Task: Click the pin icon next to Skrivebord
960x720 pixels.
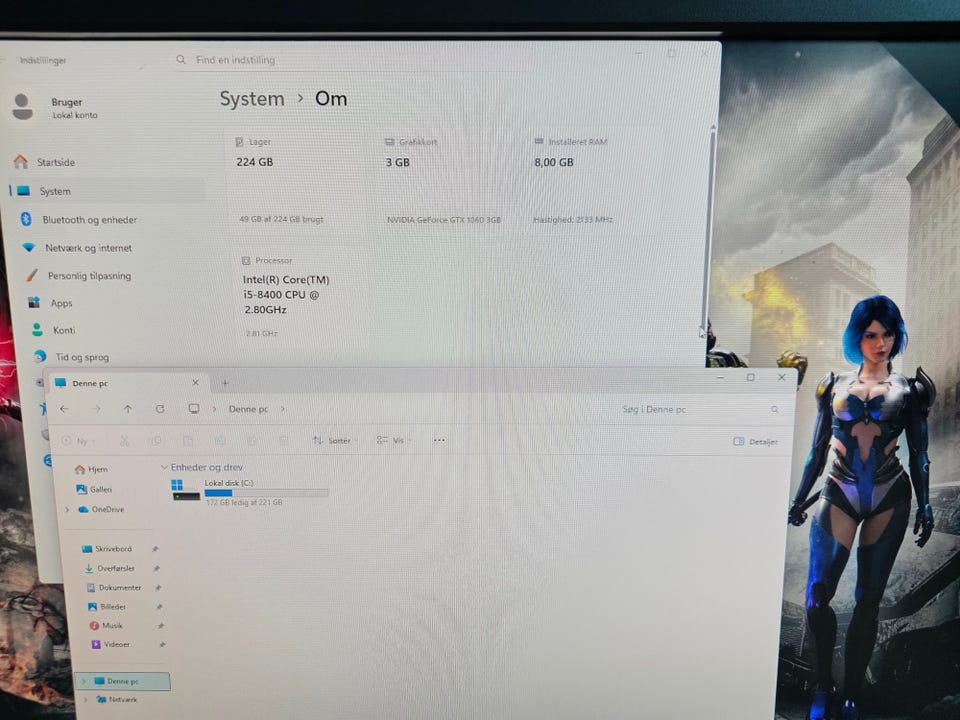Action: [155, 549]
